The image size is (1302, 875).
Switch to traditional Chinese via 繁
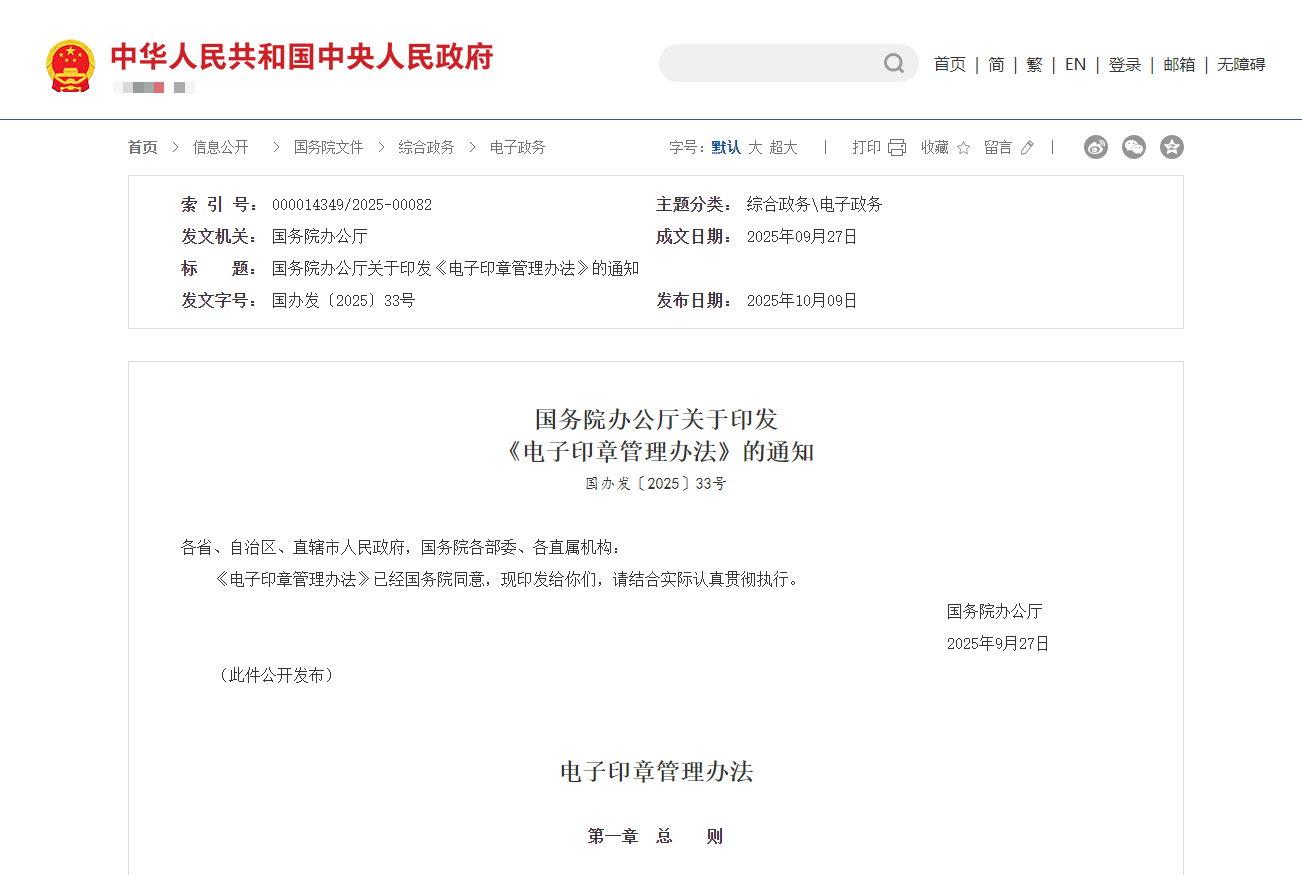pyautogui.click(x=1034, y=64)
